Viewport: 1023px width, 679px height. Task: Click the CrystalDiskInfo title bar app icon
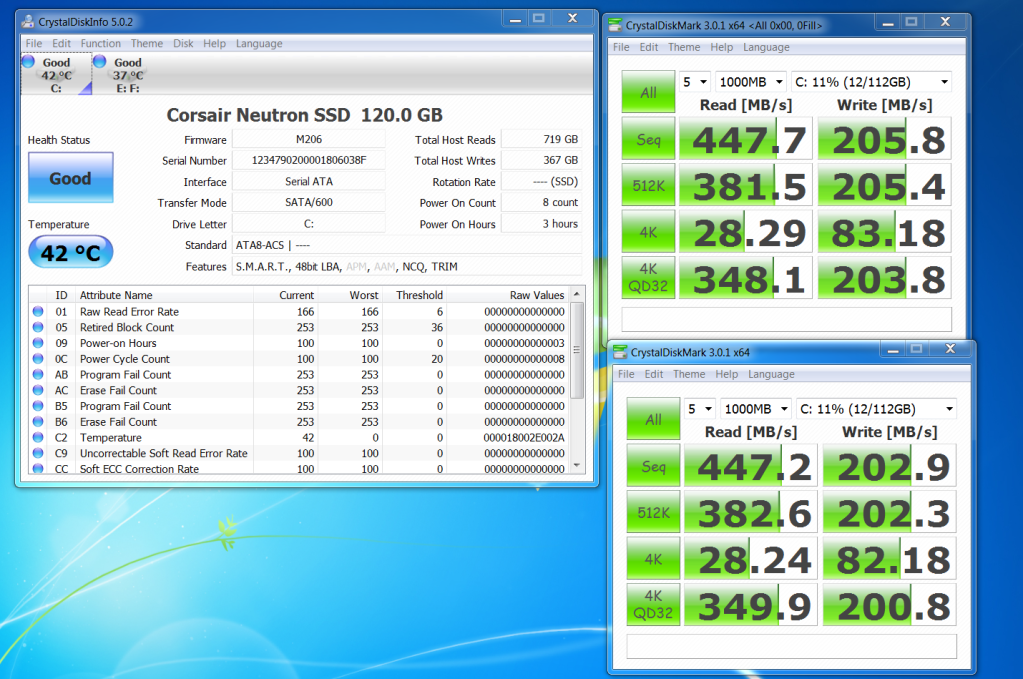coord(28,22)
